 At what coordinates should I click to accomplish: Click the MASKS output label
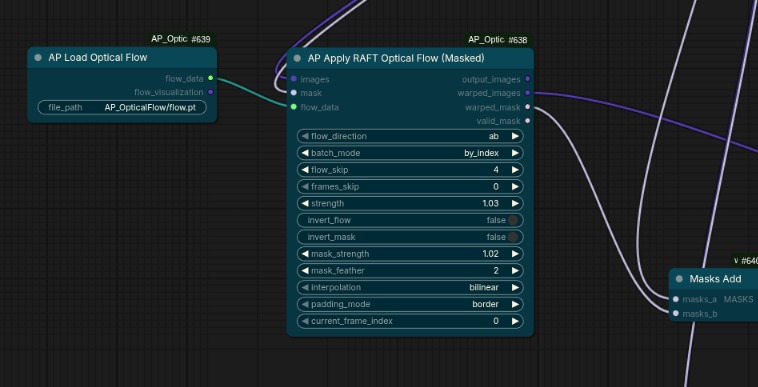[738, 300]
